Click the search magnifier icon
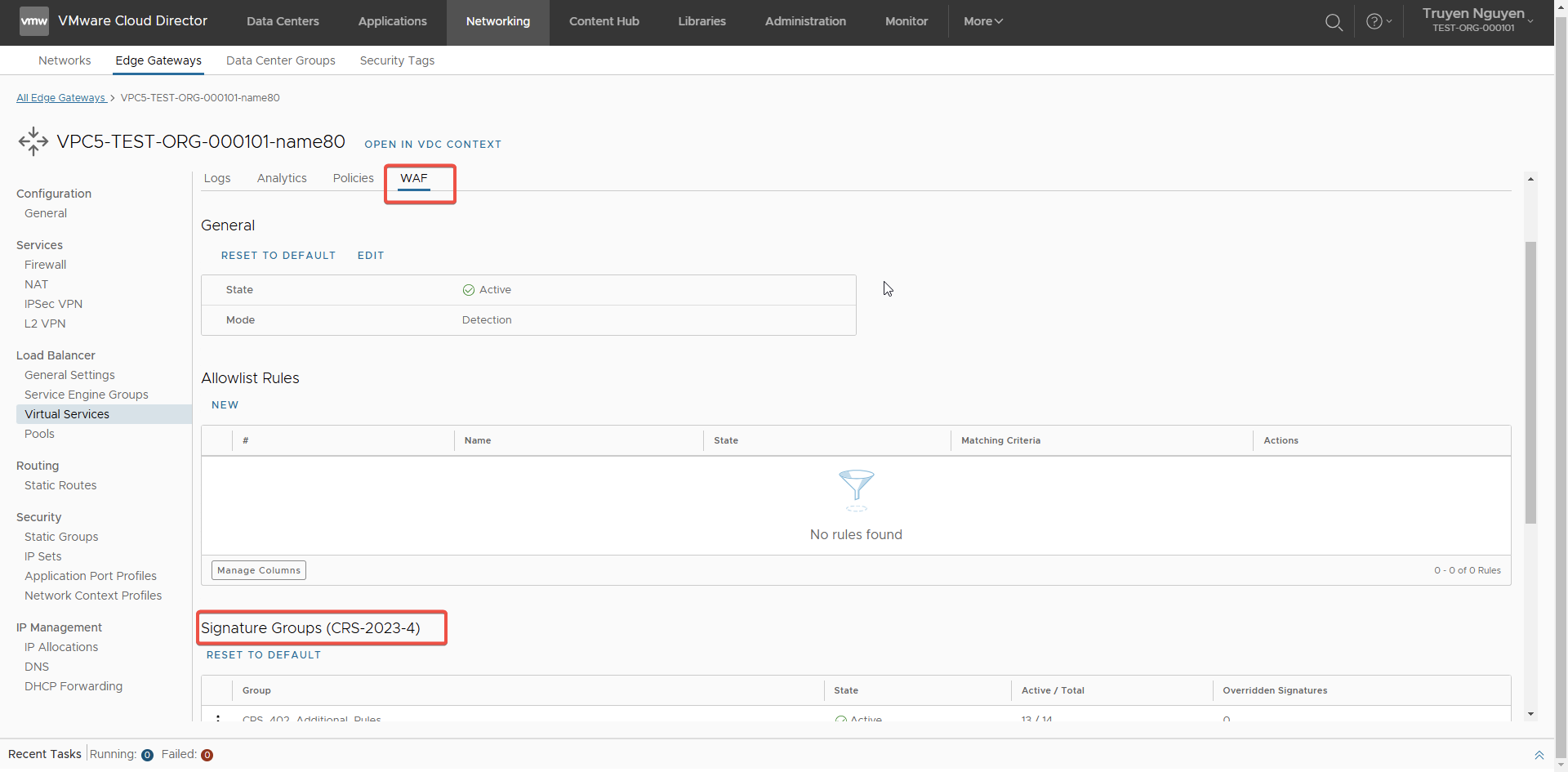Viewport: 1568px width, 772px height. click(x=1334, y=22)
